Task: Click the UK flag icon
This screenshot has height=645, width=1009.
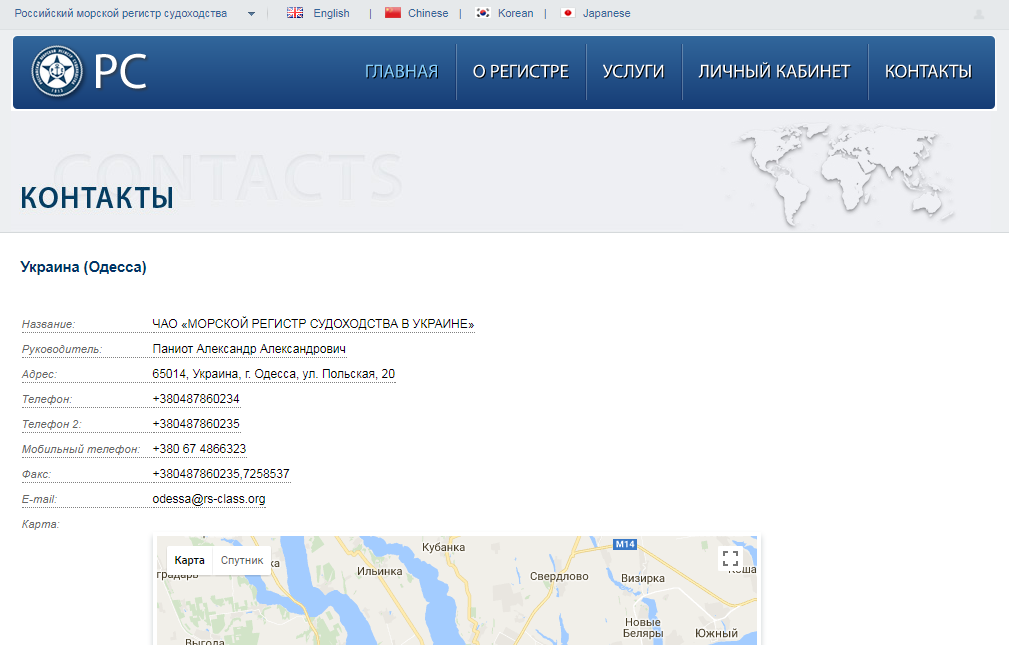Action: click(x=295, y=13)
